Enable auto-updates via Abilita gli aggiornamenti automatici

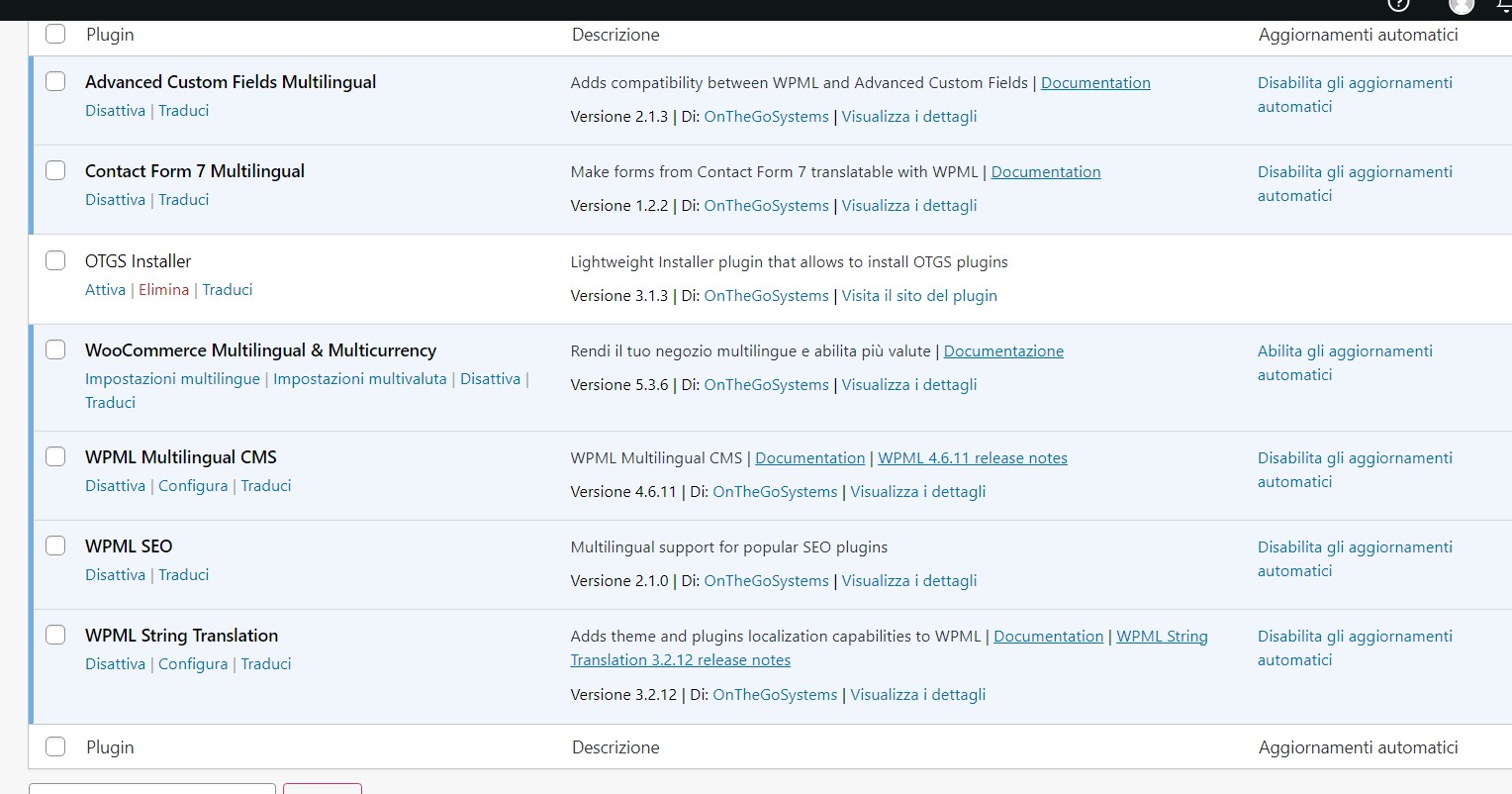[x=1345, y=362]
